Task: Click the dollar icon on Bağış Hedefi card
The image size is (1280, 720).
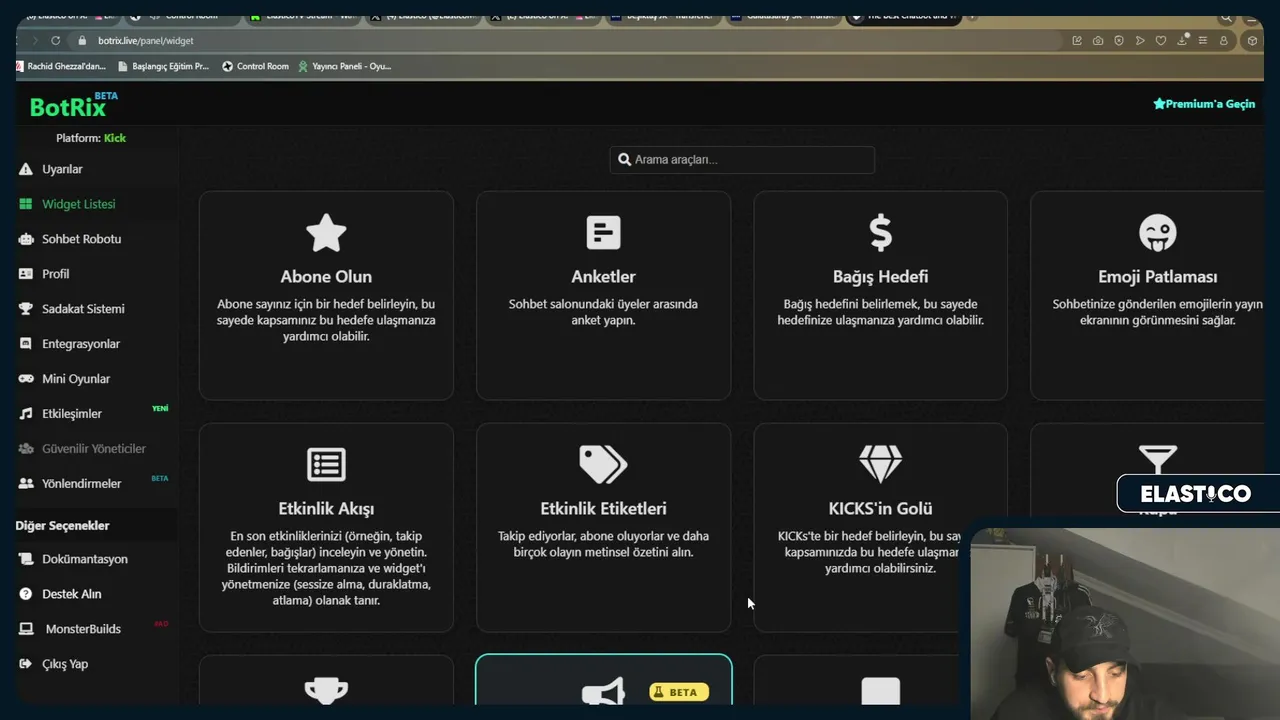Action: pos(880,233)
